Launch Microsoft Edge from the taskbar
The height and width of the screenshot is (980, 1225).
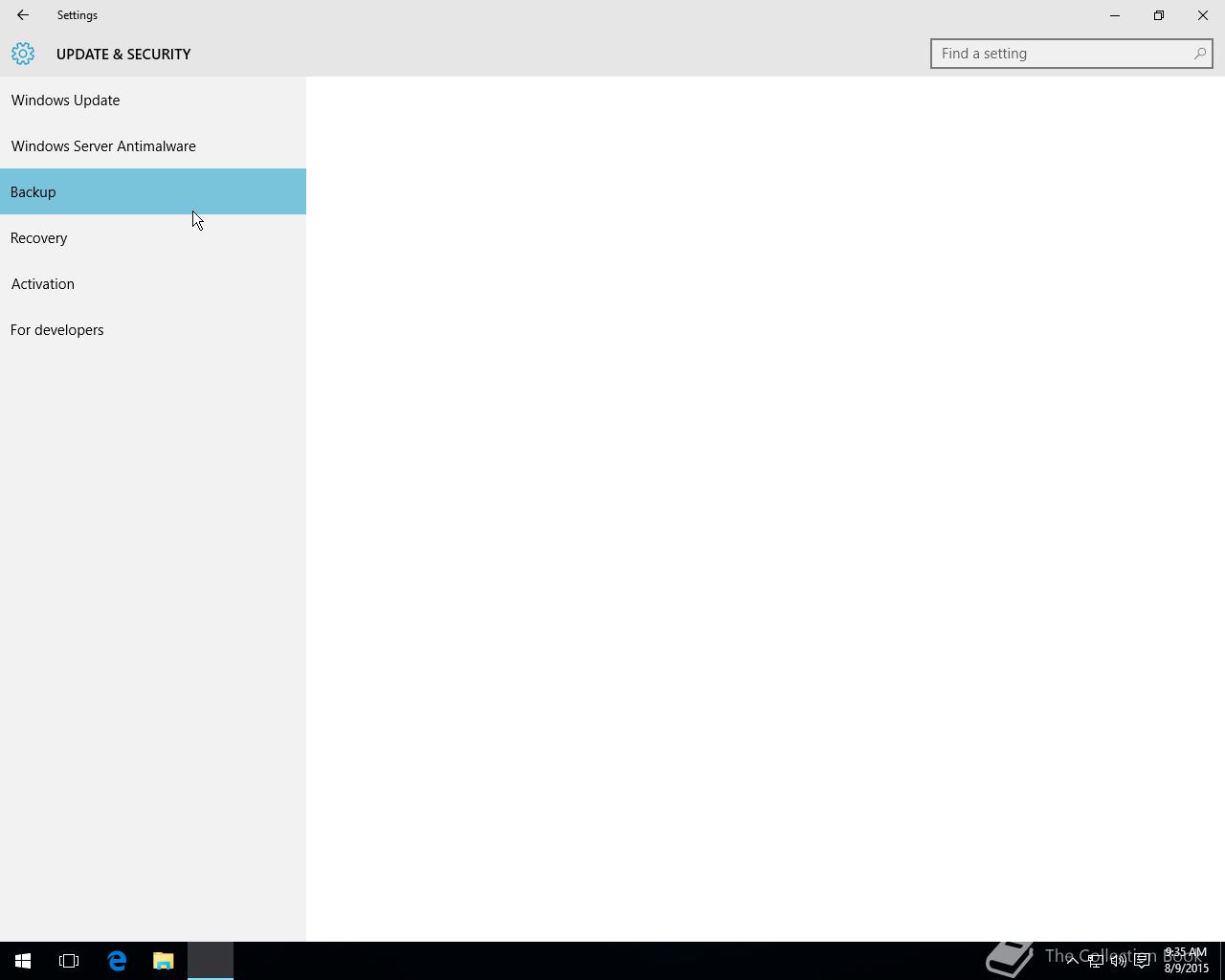[117, 961]
